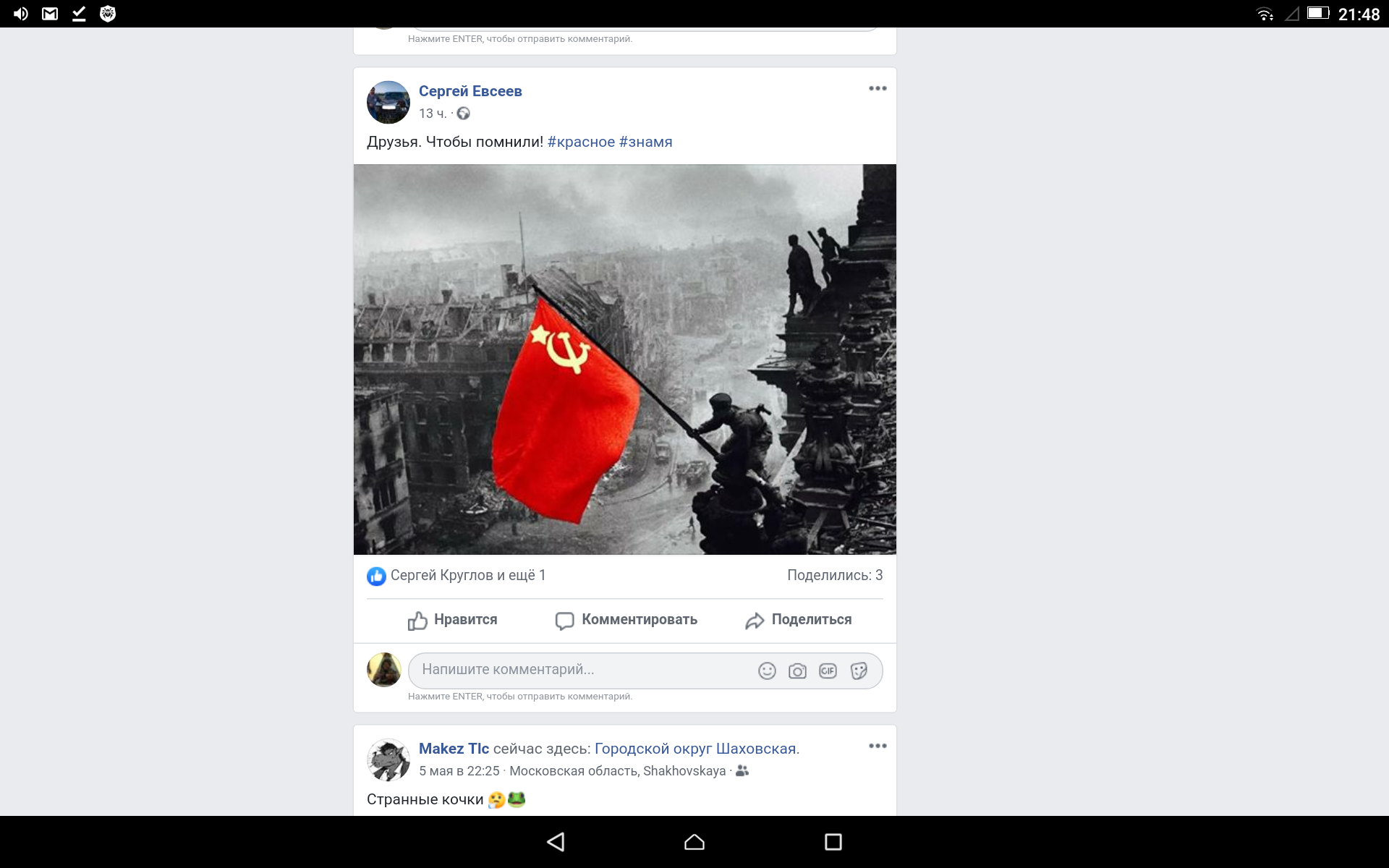1389x868 pixels.
Task: Click the Странные кочки post text
Action: 425,799
